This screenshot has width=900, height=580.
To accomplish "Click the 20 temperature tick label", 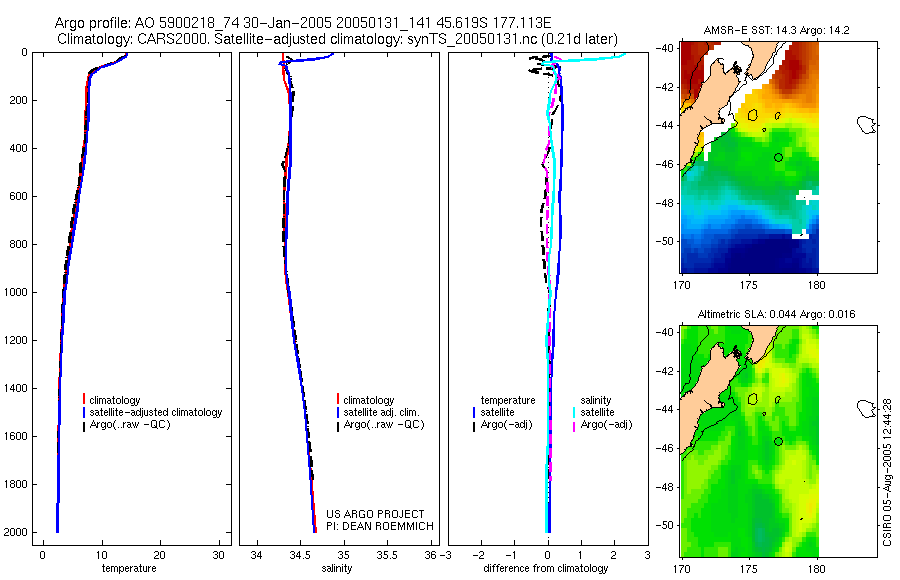I will coord(160,555).
